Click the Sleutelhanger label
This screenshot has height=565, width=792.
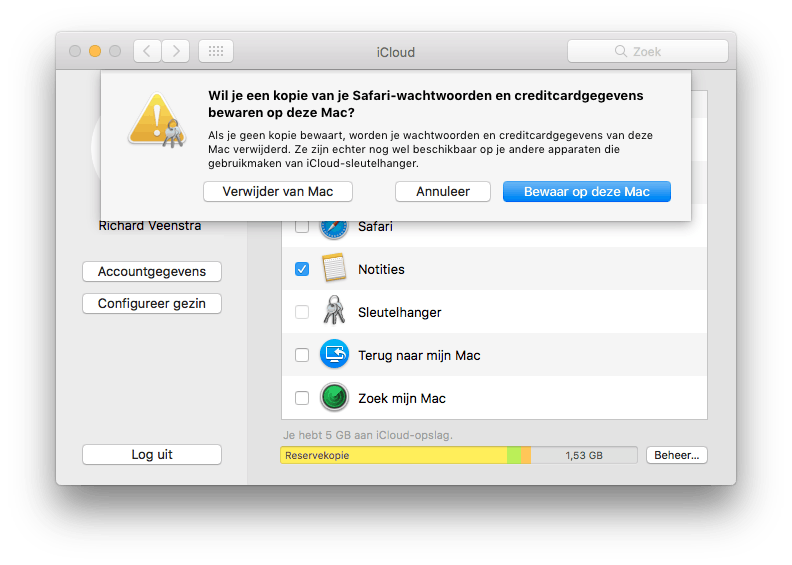coord(400,313)
